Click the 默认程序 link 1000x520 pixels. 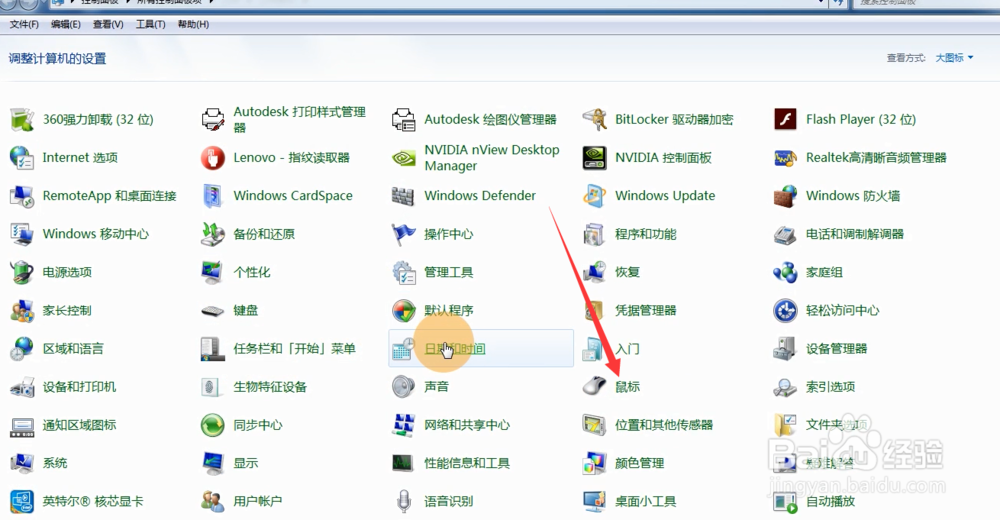449,311
